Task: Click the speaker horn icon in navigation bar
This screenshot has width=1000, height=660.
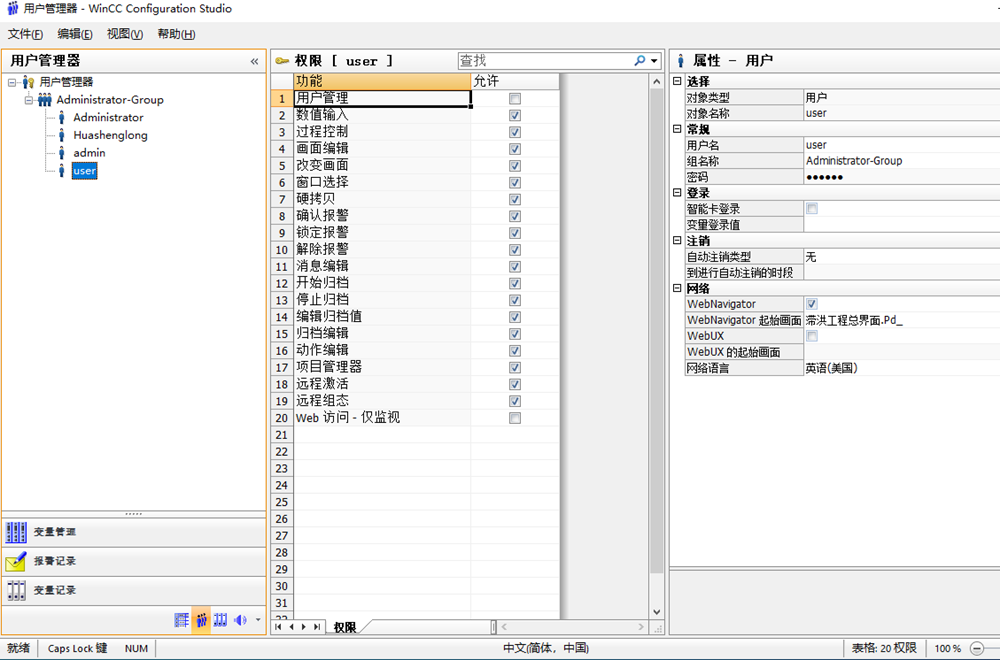Action: pyautogui.click(x=240, y=620)
